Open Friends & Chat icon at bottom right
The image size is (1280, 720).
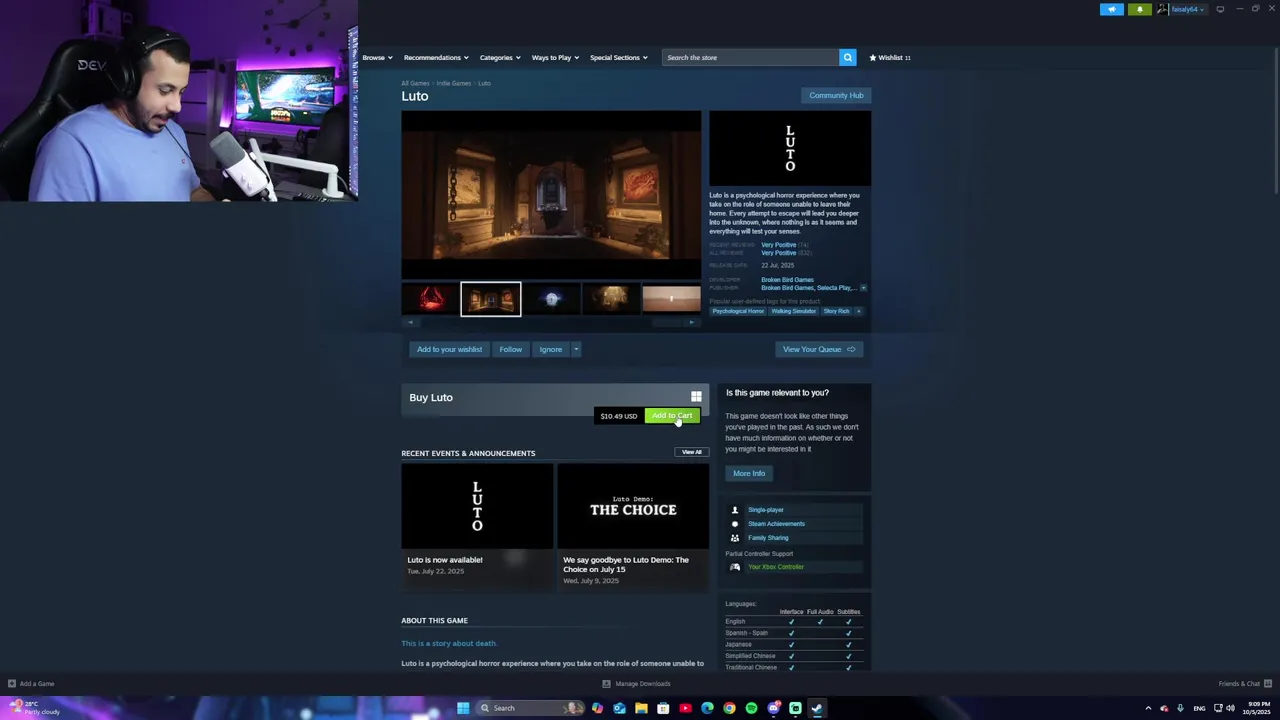pos(1268,684)
